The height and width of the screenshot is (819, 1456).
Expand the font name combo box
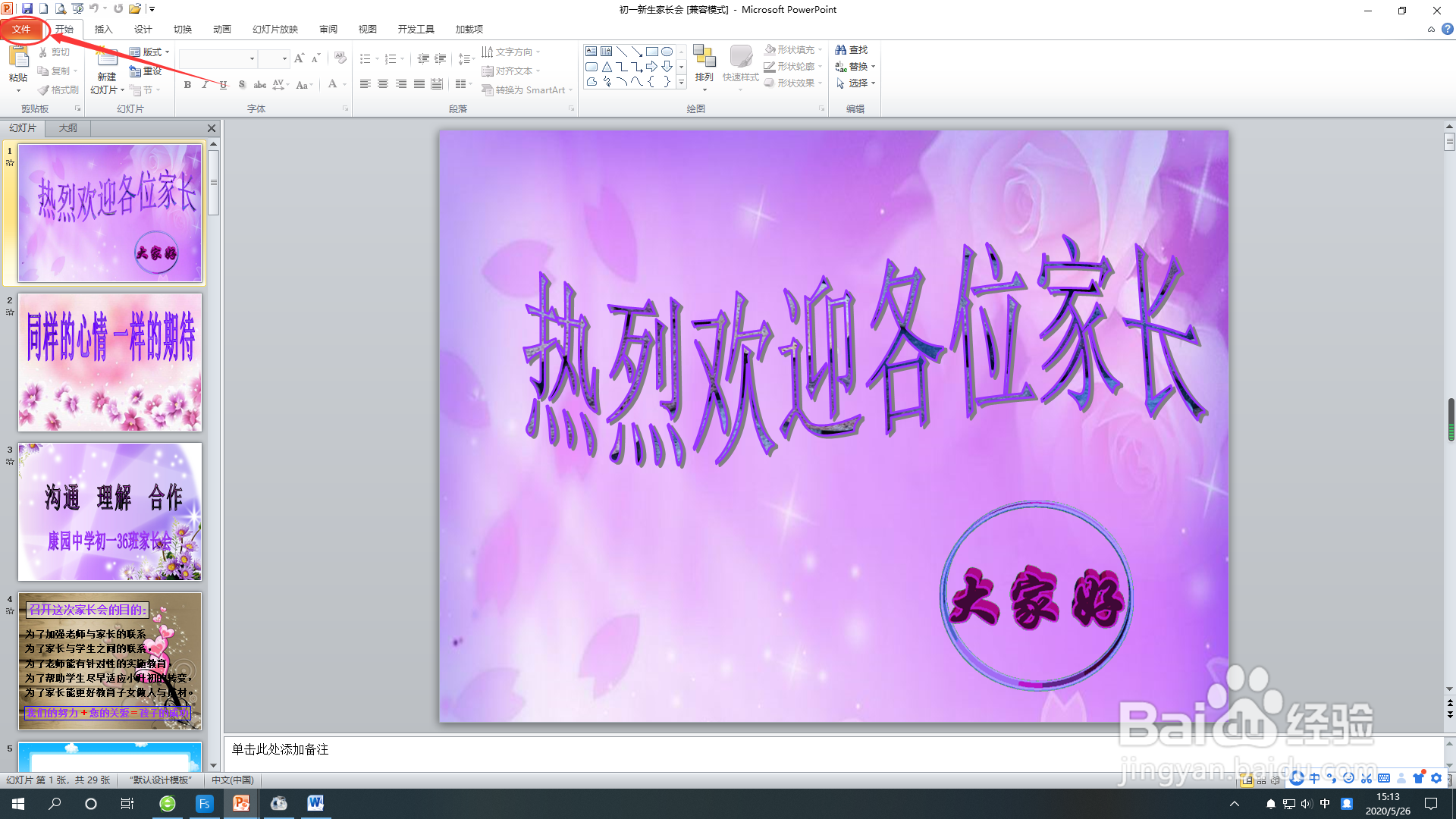click(x=252, y=58)
